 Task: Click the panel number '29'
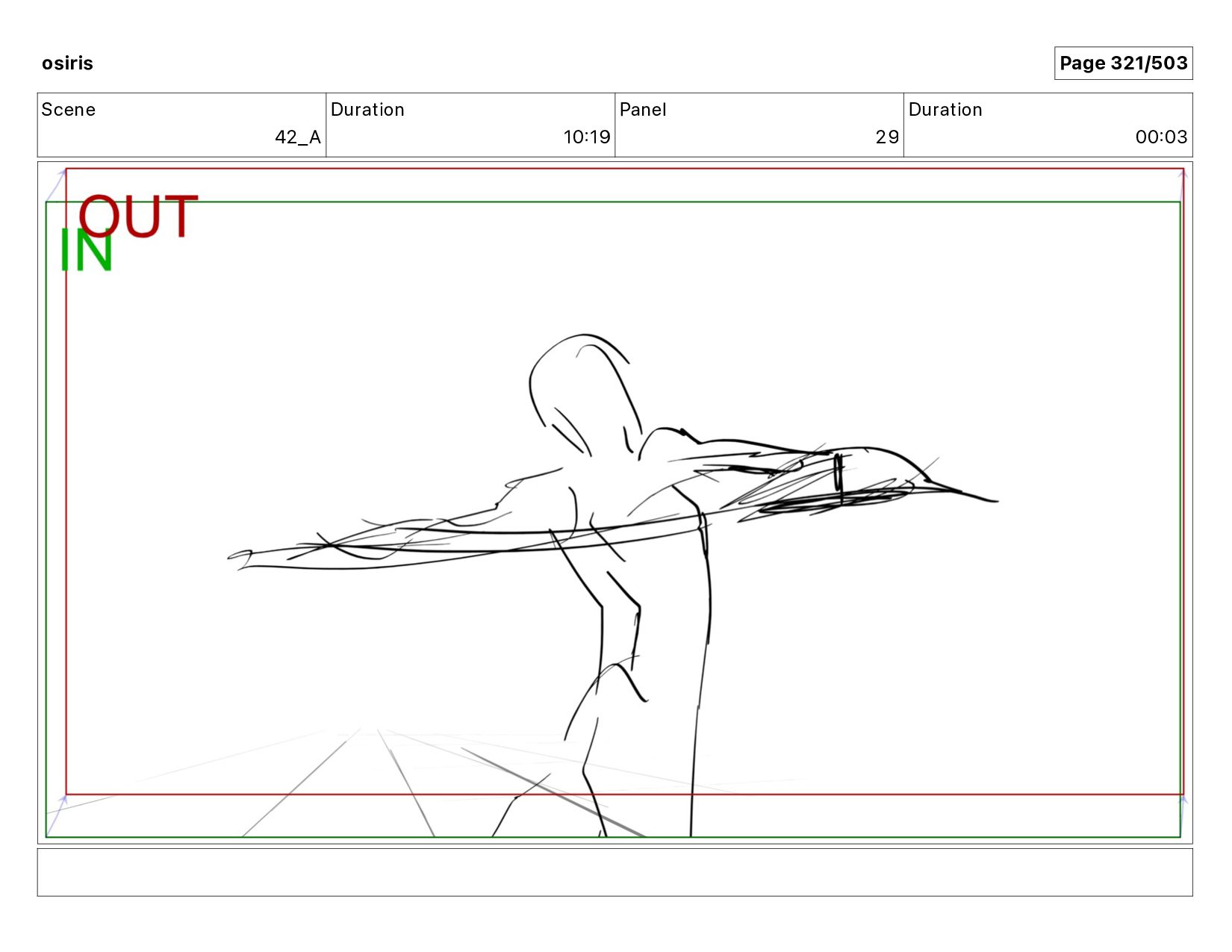887,137
